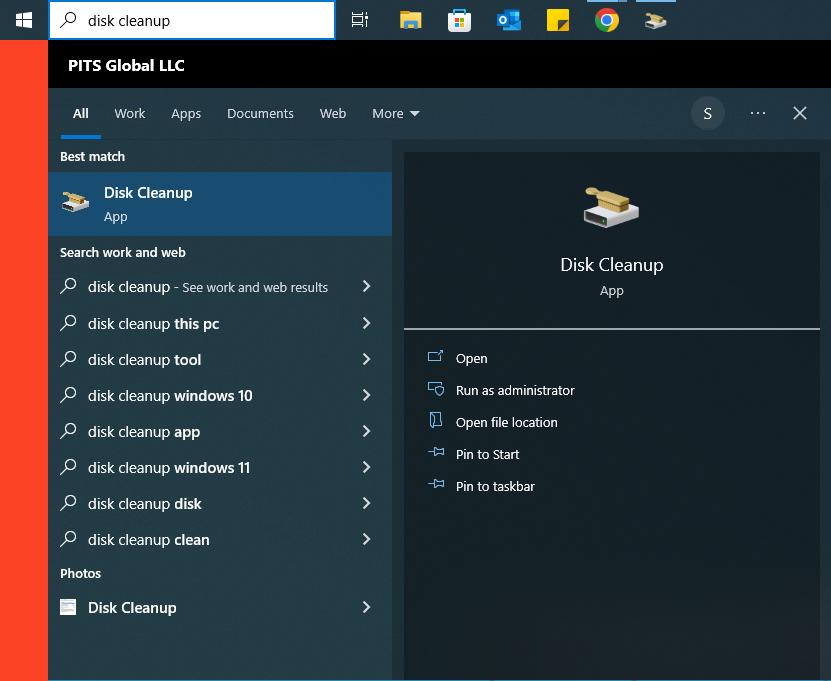Click Open in the preview pane

[472, 358]
